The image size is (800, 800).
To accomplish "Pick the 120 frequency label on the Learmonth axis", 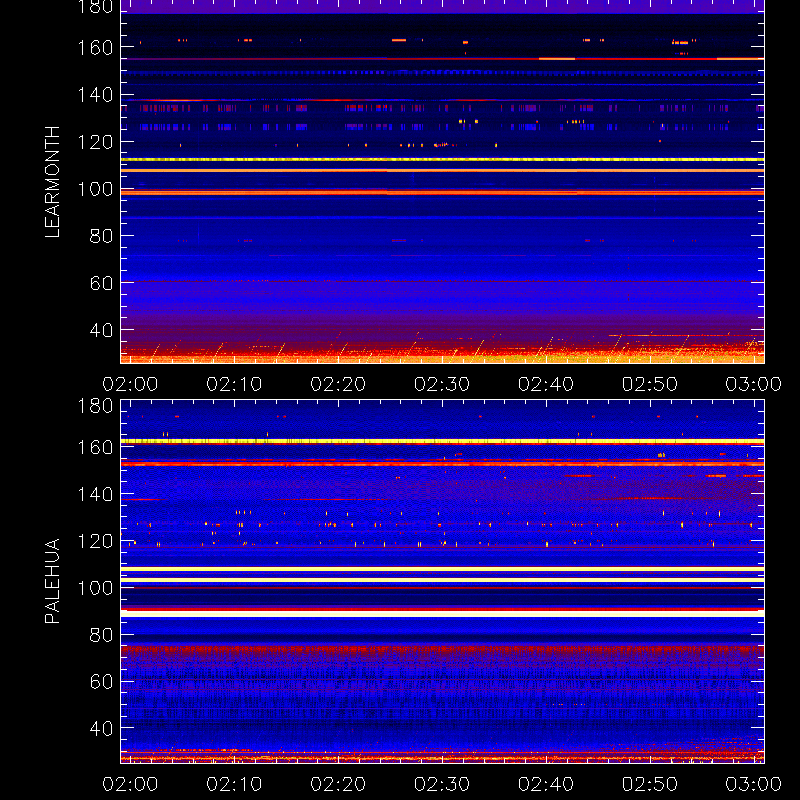I will click(95, 142).
